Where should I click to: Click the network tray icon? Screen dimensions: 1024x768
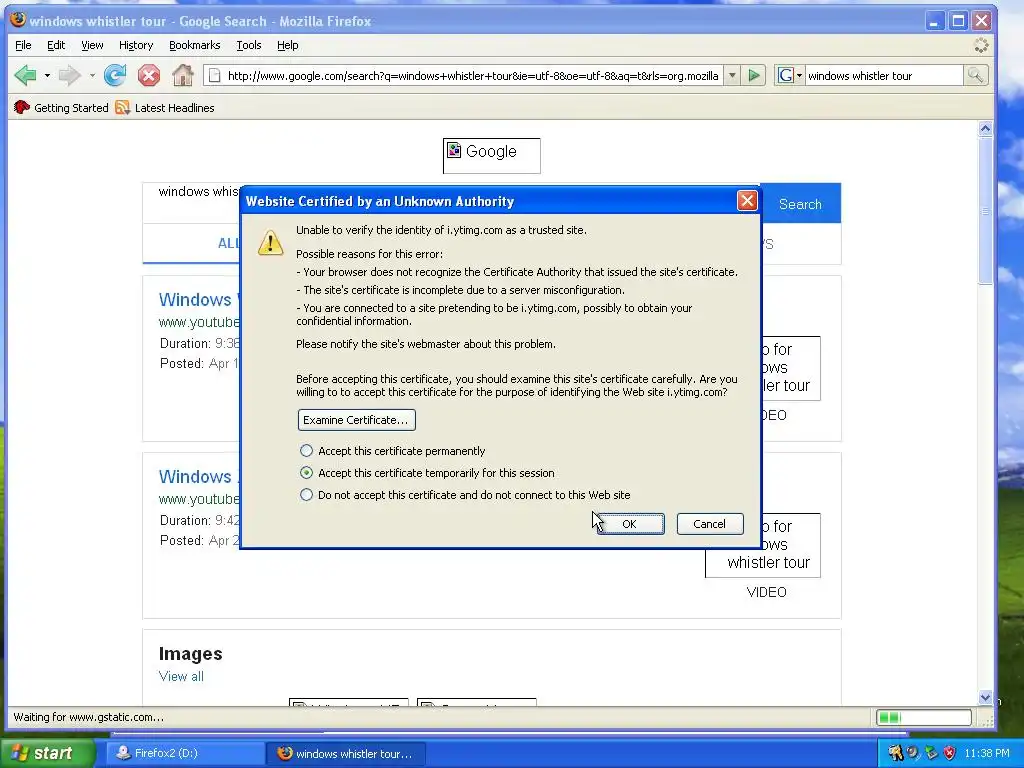932,753
